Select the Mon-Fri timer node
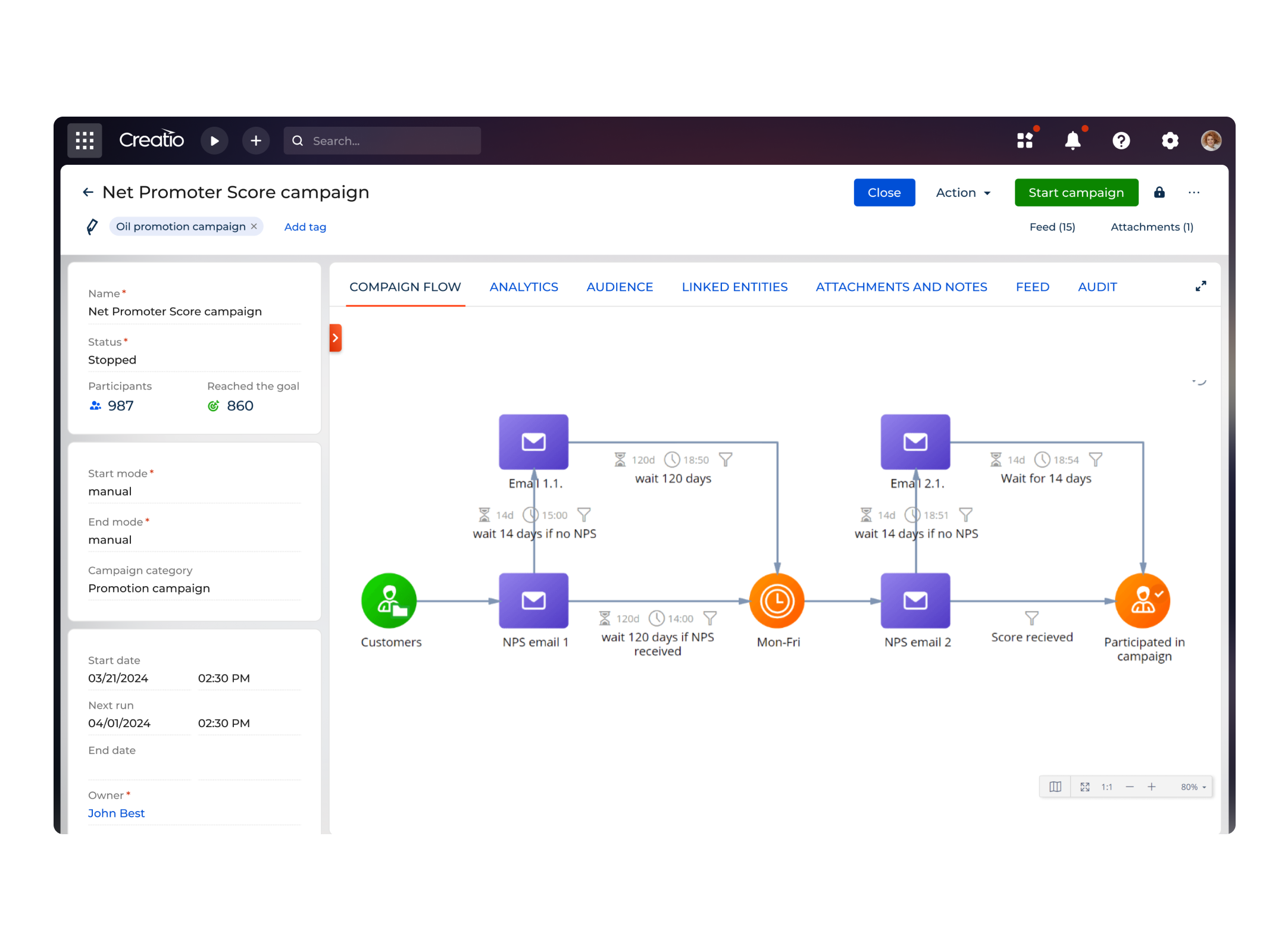 (777, 600)
